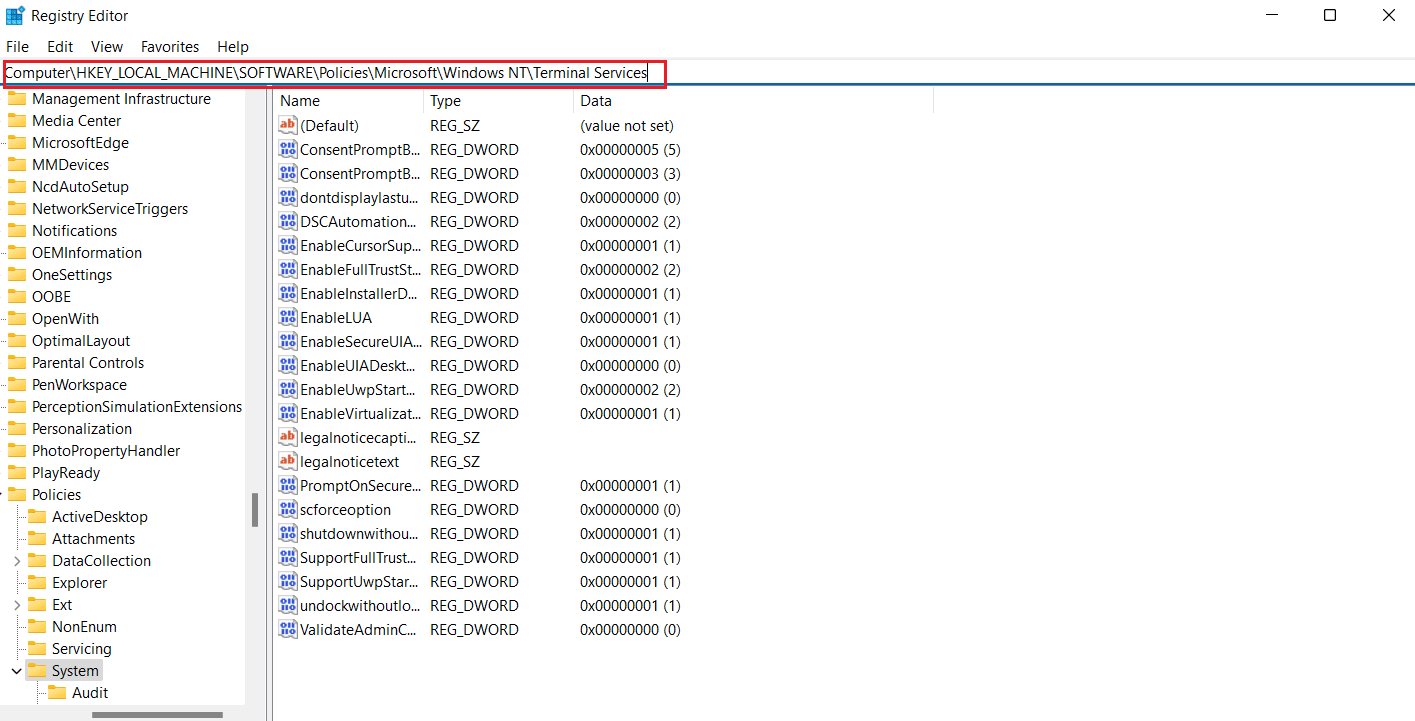
Task: Click the scforceoption DWORD icon
Action: point(288,510)
